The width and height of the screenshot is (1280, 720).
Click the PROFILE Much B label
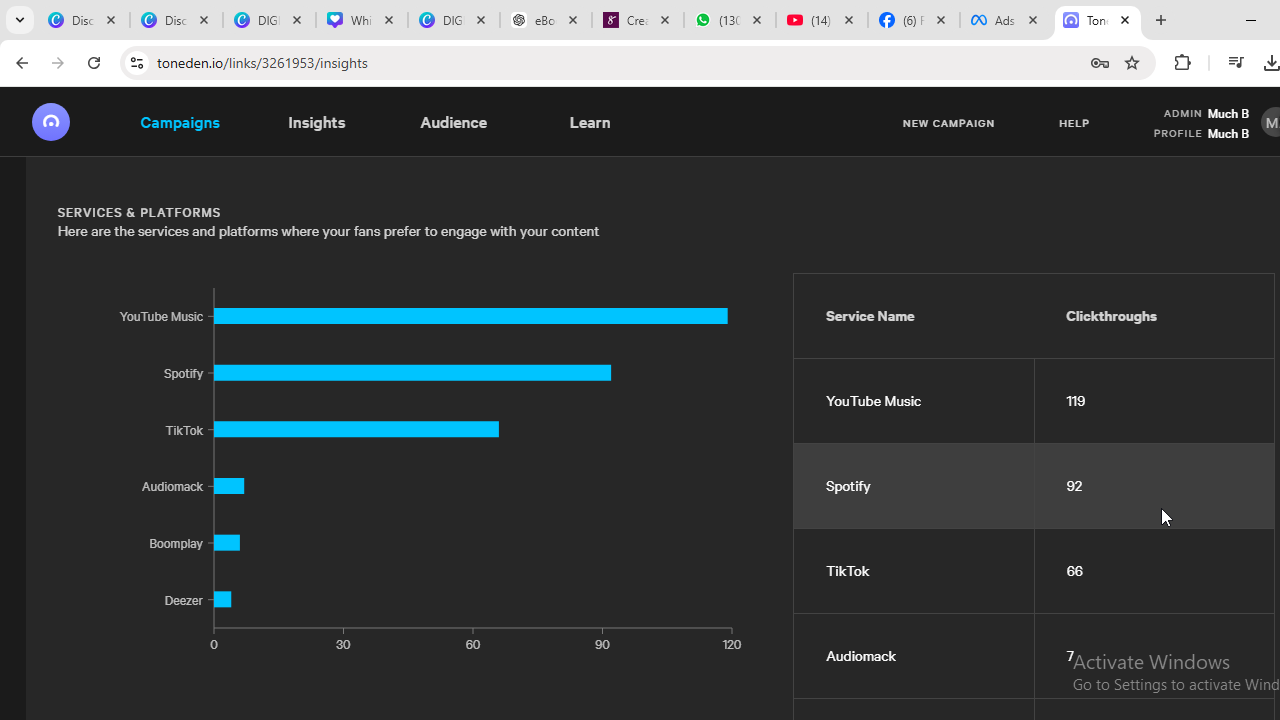tap(1201, 134)
